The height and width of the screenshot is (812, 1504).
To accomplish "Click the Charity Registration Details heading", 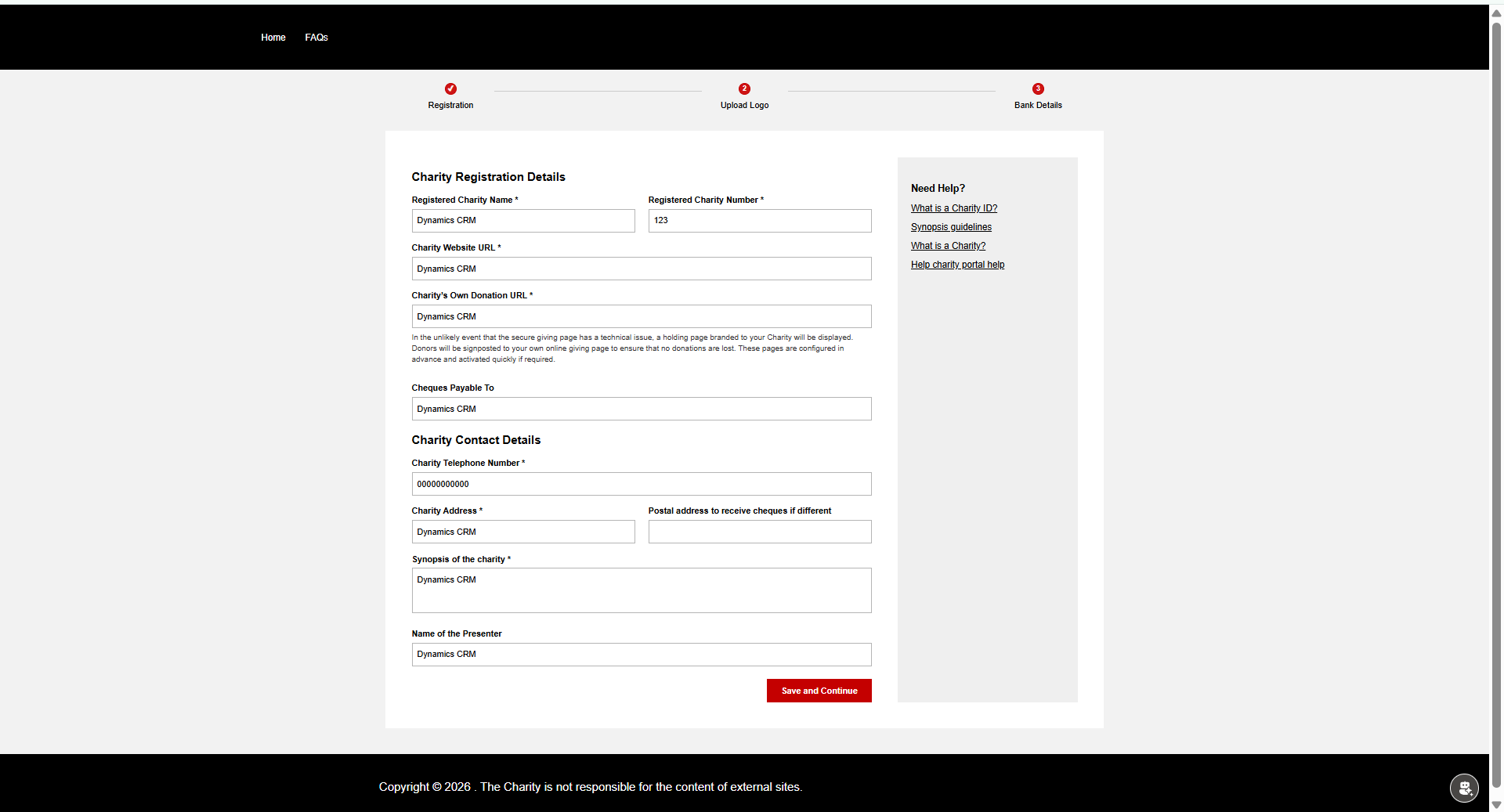I will pos(488,177).
